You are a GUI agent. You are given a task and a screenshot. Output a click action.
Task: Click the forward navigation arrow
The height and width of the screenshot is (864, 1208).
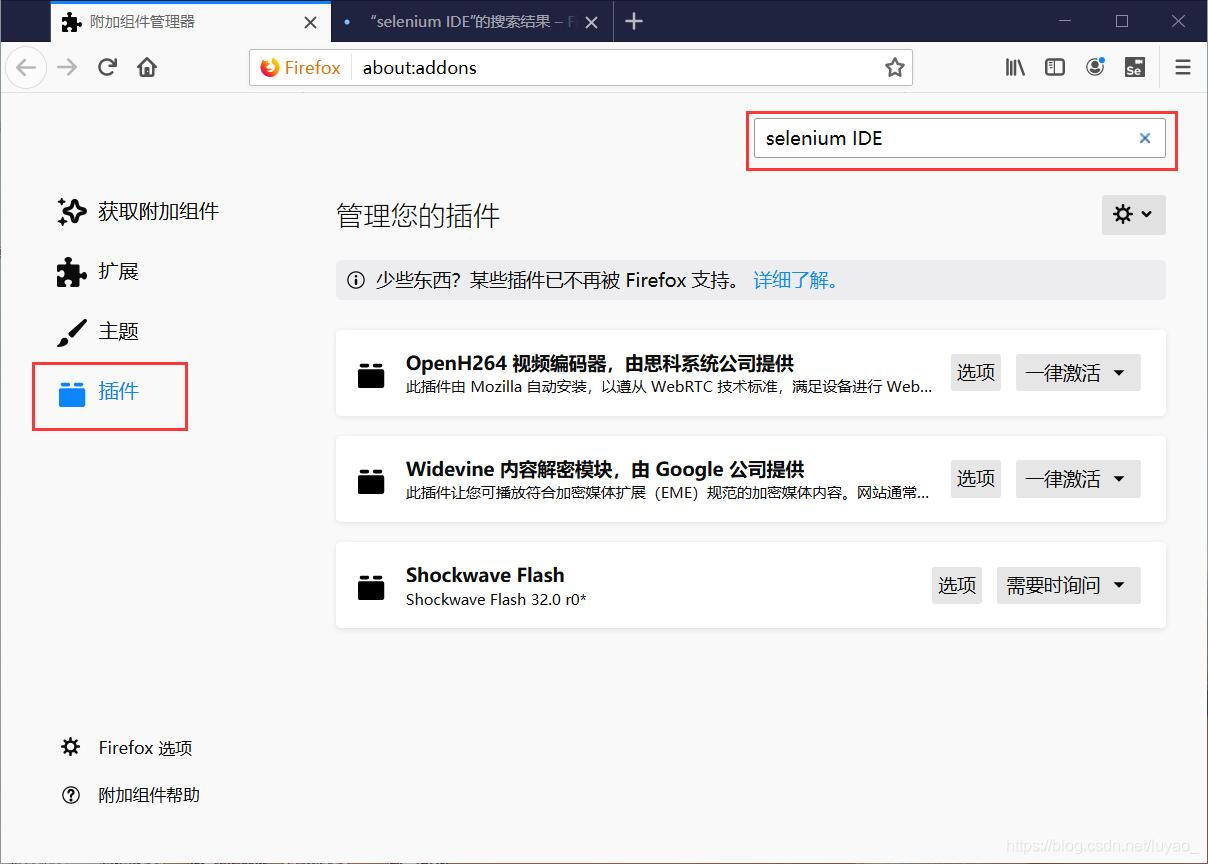tap(67, 68)
